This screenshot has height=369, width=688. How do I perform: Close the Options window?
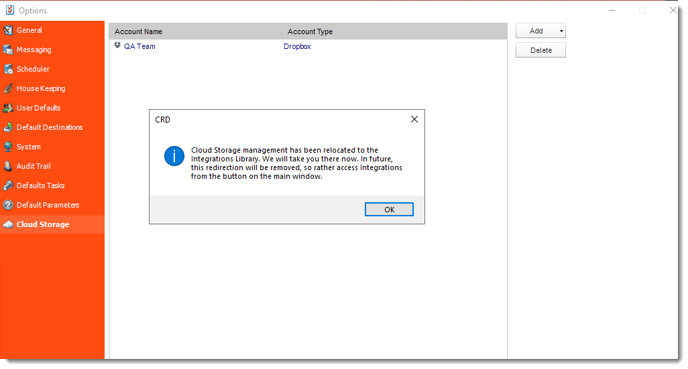pos(673,10)
